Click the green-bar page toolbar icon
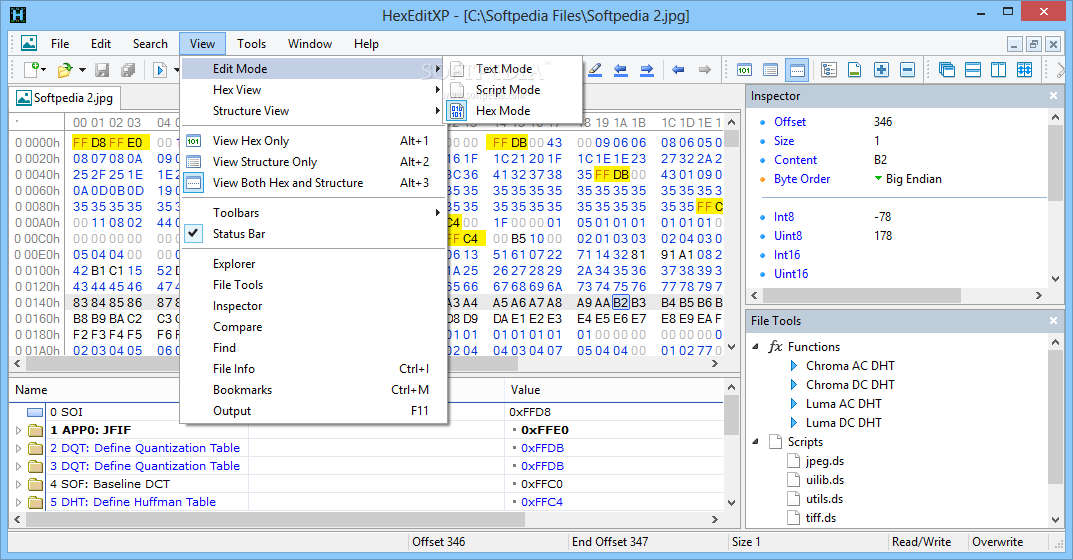1073x560 pixels. [855, 69]
